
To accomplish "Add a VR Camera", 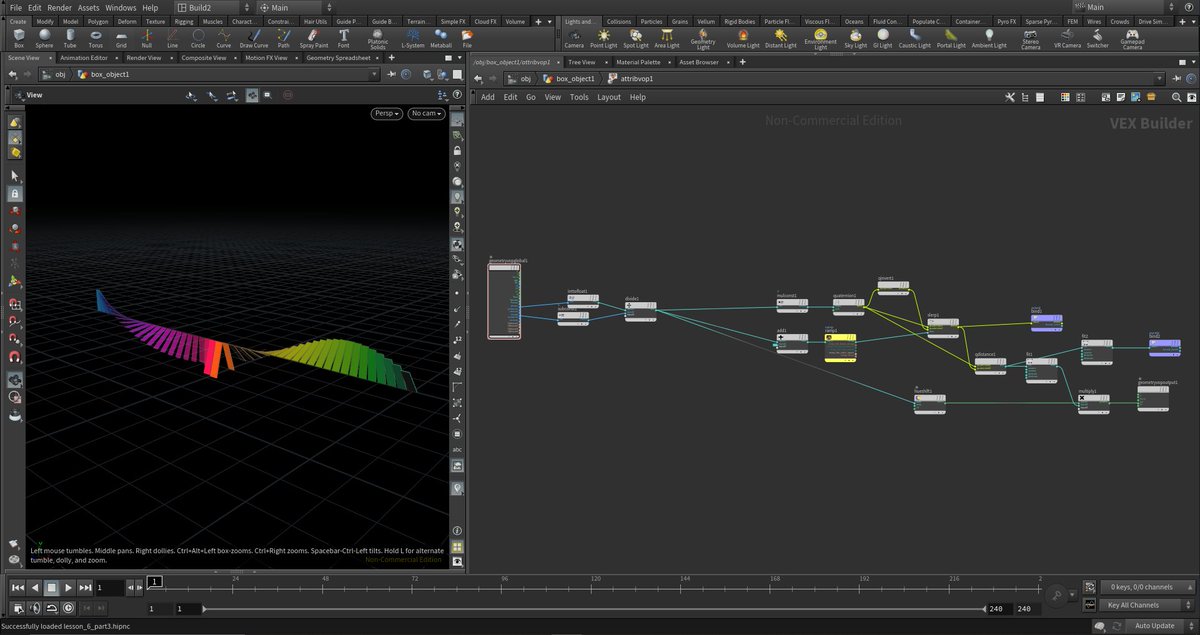I will (1068, 38).
